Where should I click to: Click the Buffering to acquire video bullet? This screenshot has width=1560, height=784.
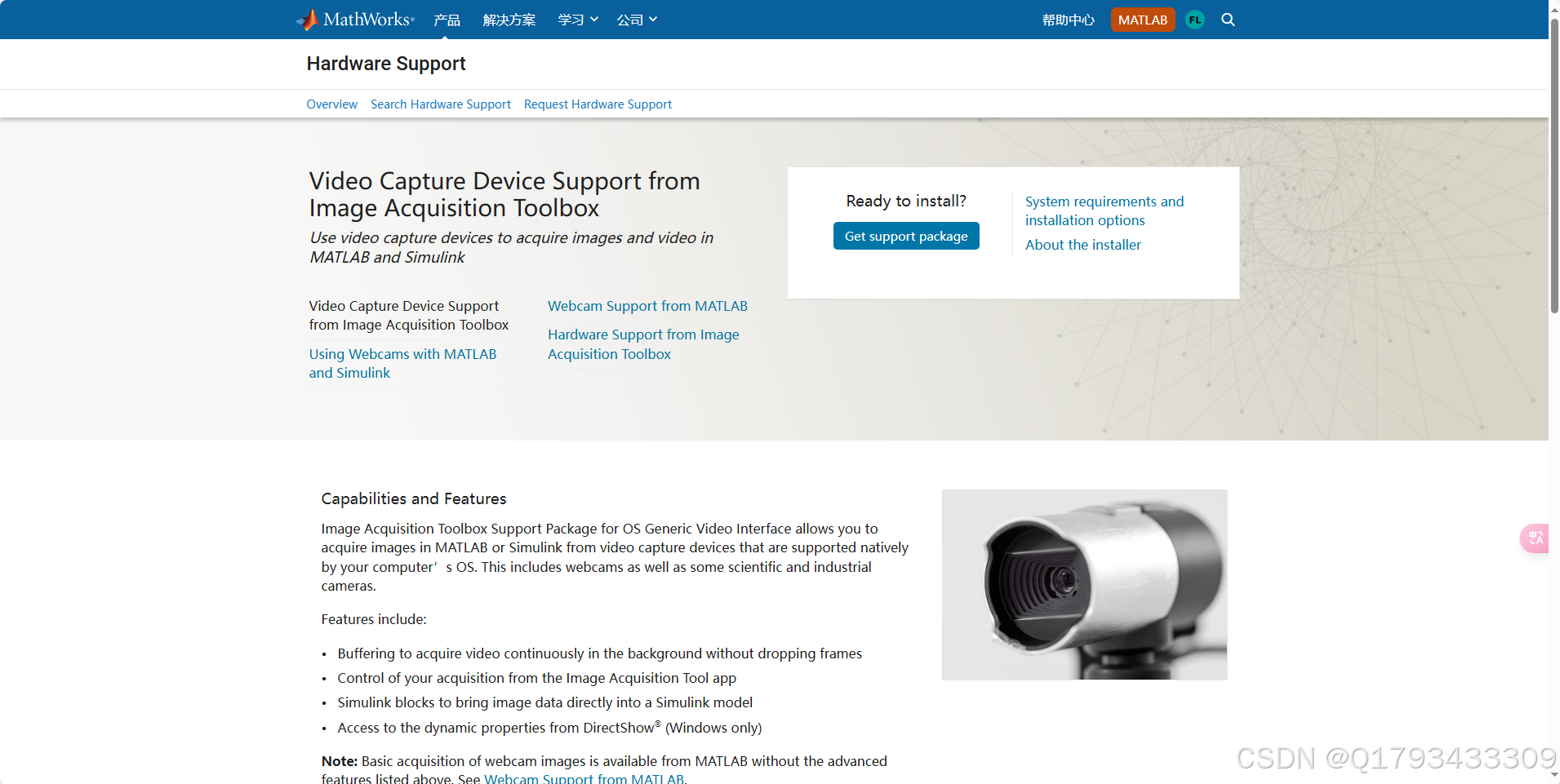click(599, 653)
